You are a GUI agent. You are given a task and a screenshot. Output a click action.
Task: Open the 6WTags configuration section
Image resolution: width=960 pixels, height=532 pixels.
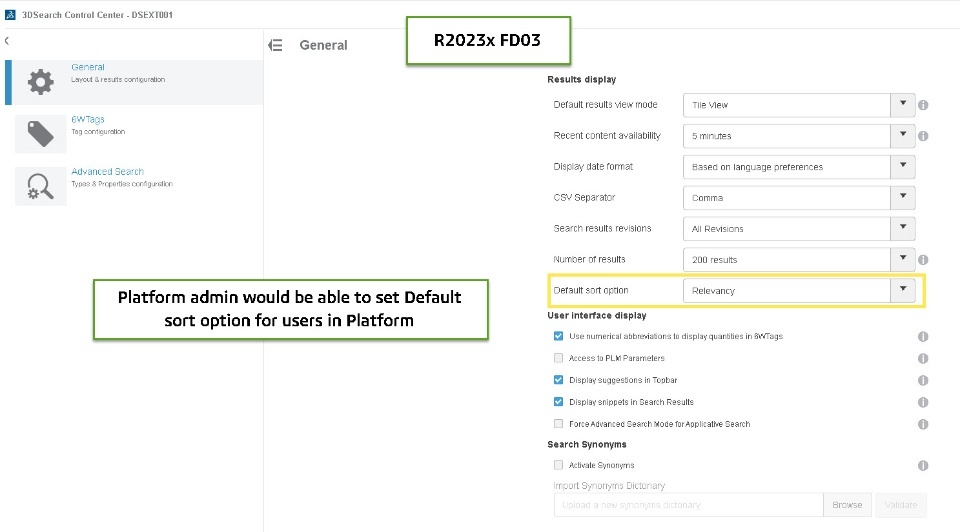click(88, 120)
